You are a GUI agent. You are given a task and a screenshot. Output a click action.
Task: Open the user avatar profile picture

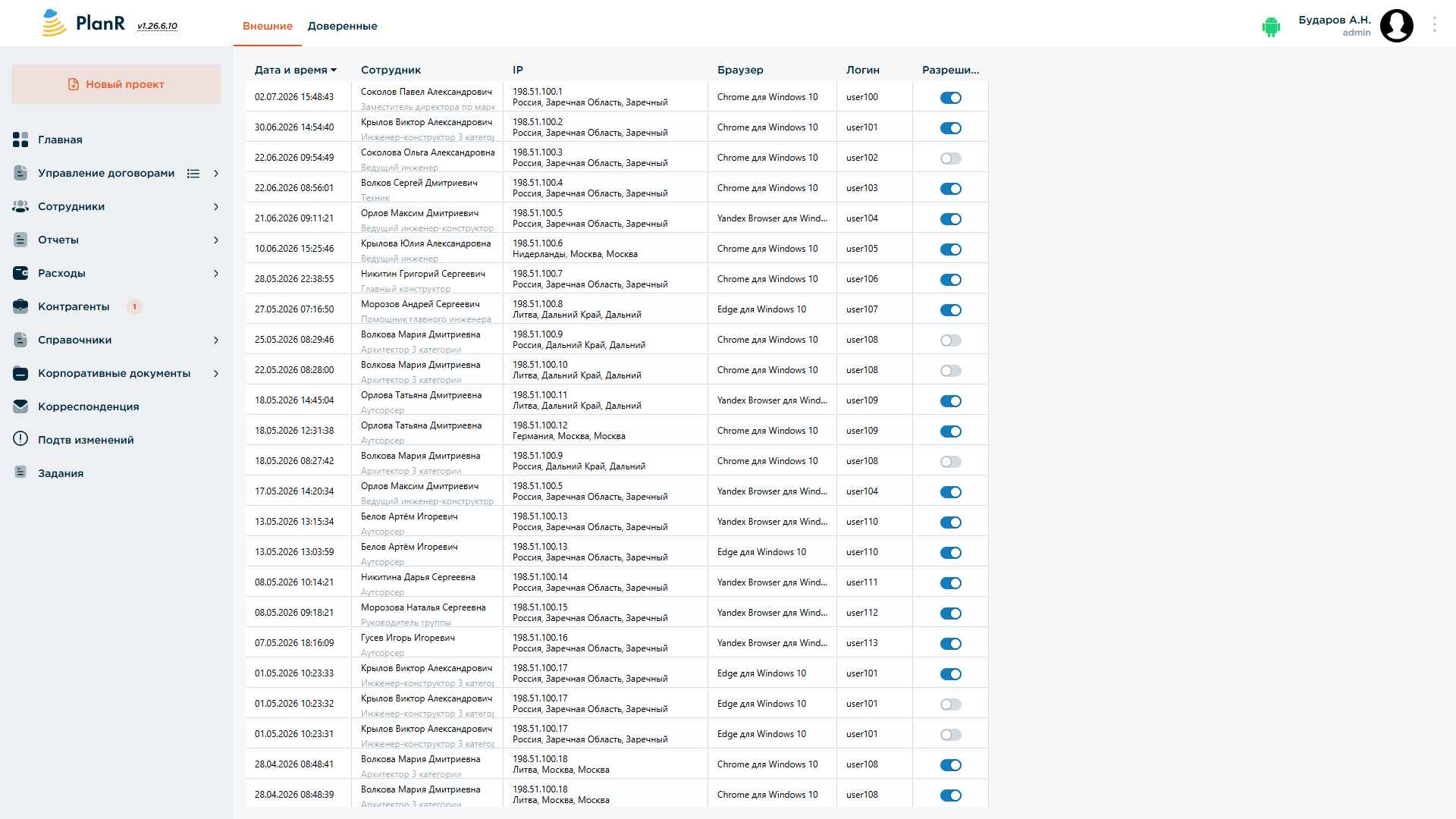pyautogui.click(x=1396, y=26)
